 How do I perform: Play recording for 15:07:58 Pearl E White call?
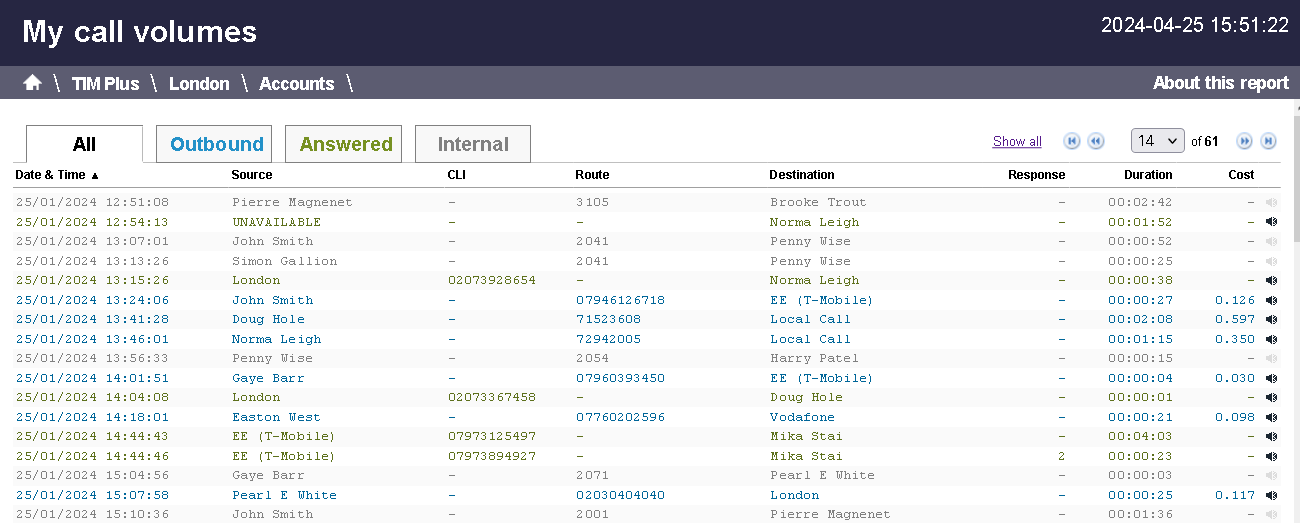[x=1271, y=495]
